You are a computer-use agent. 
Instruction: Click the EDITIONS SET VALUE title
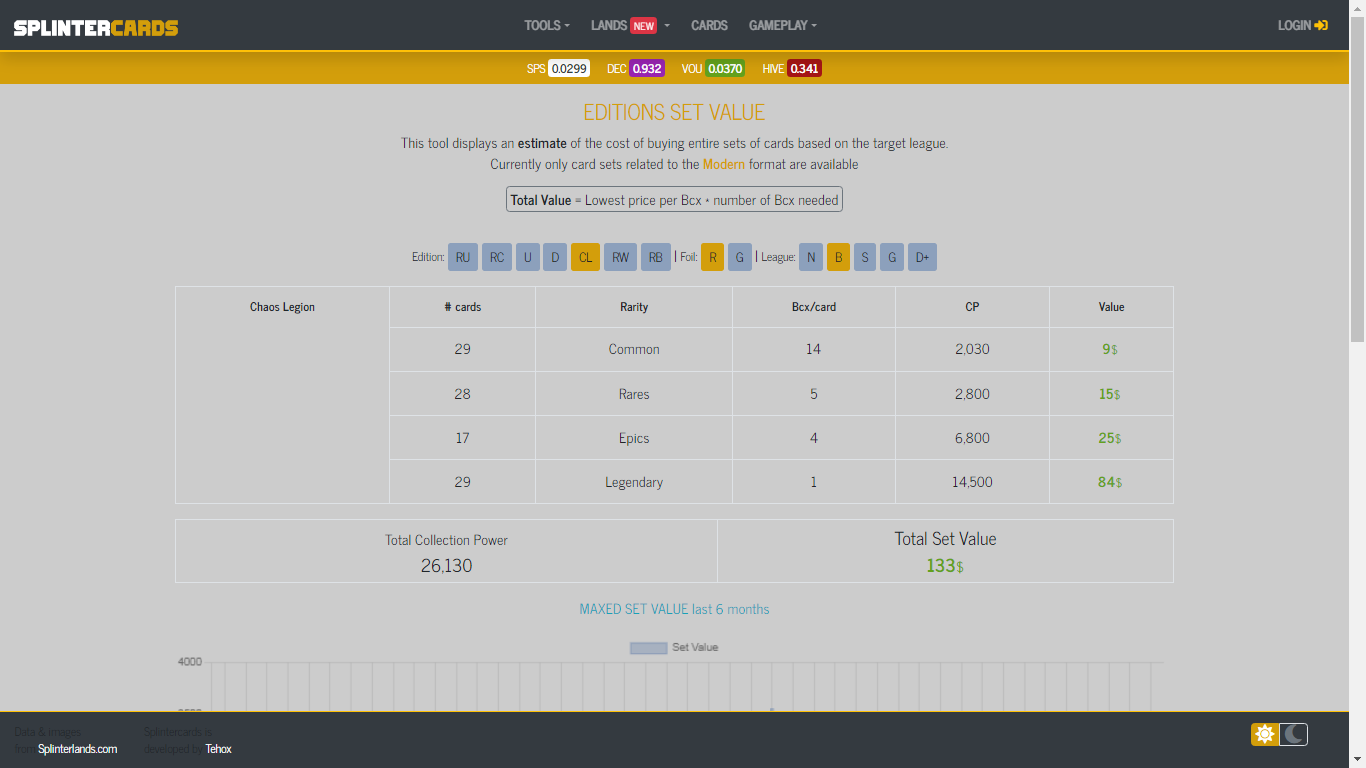coord(674,113)
